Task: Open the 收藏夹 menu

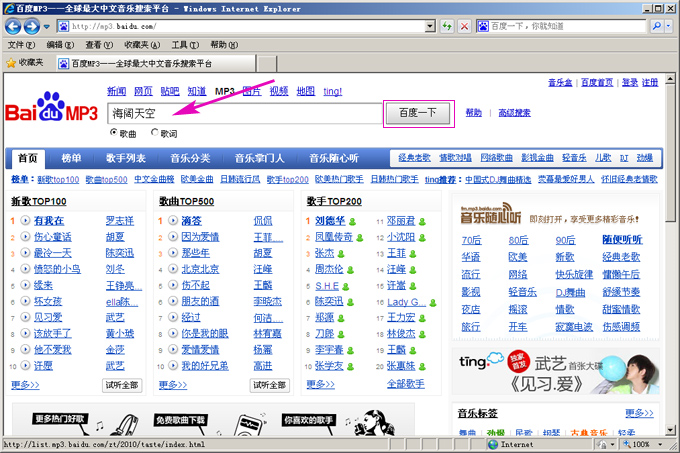Action: [x=142, y=45]
